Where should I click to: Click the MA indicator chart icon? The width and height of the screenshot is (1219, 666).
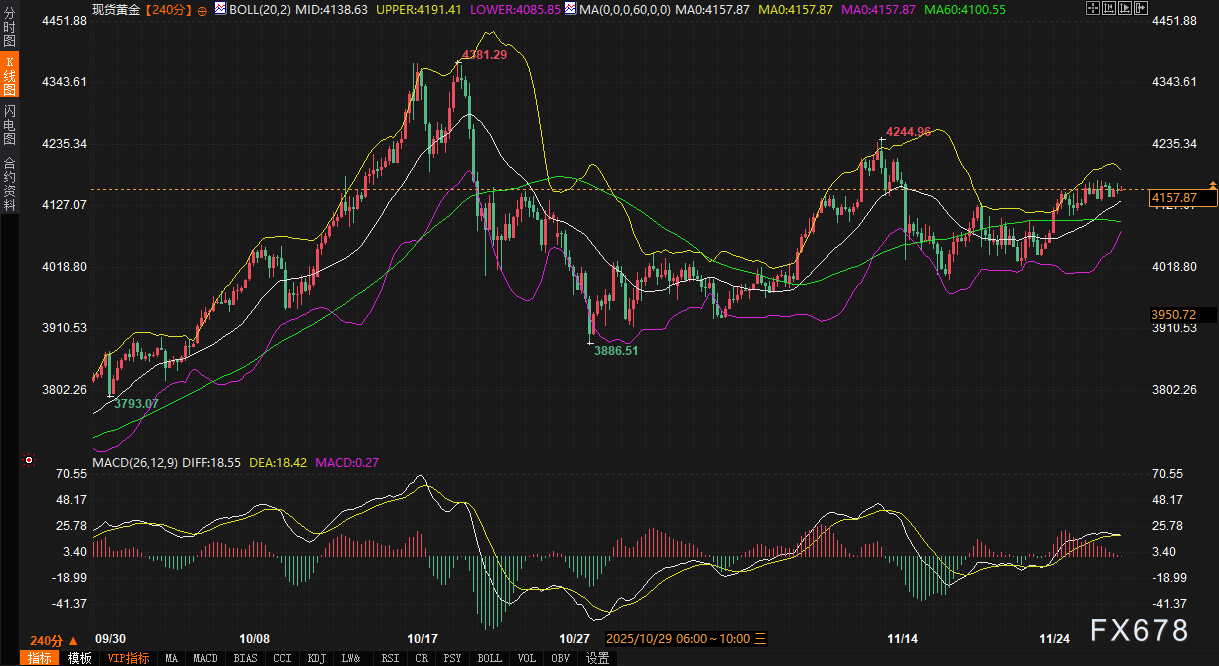coord(570,8)
